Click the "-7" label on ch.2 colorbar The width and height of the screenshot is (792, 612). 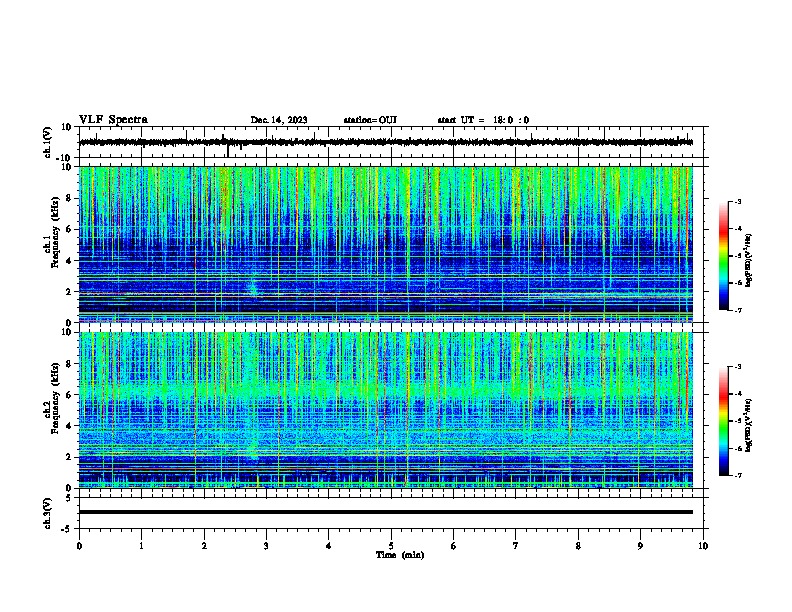pos(738,475)
